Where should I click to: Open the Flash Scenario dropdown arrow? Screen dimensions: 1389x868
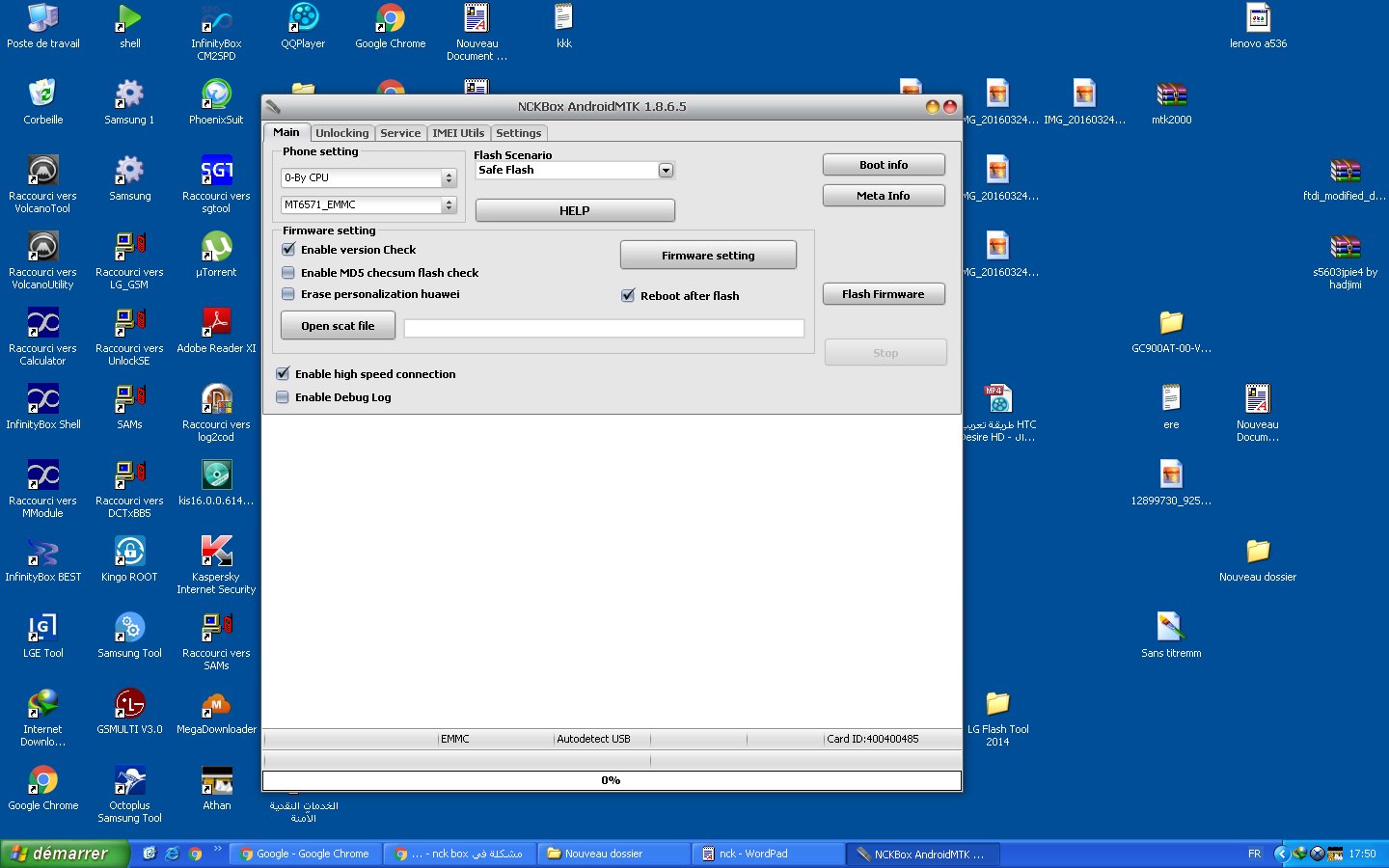coord(666,170)
